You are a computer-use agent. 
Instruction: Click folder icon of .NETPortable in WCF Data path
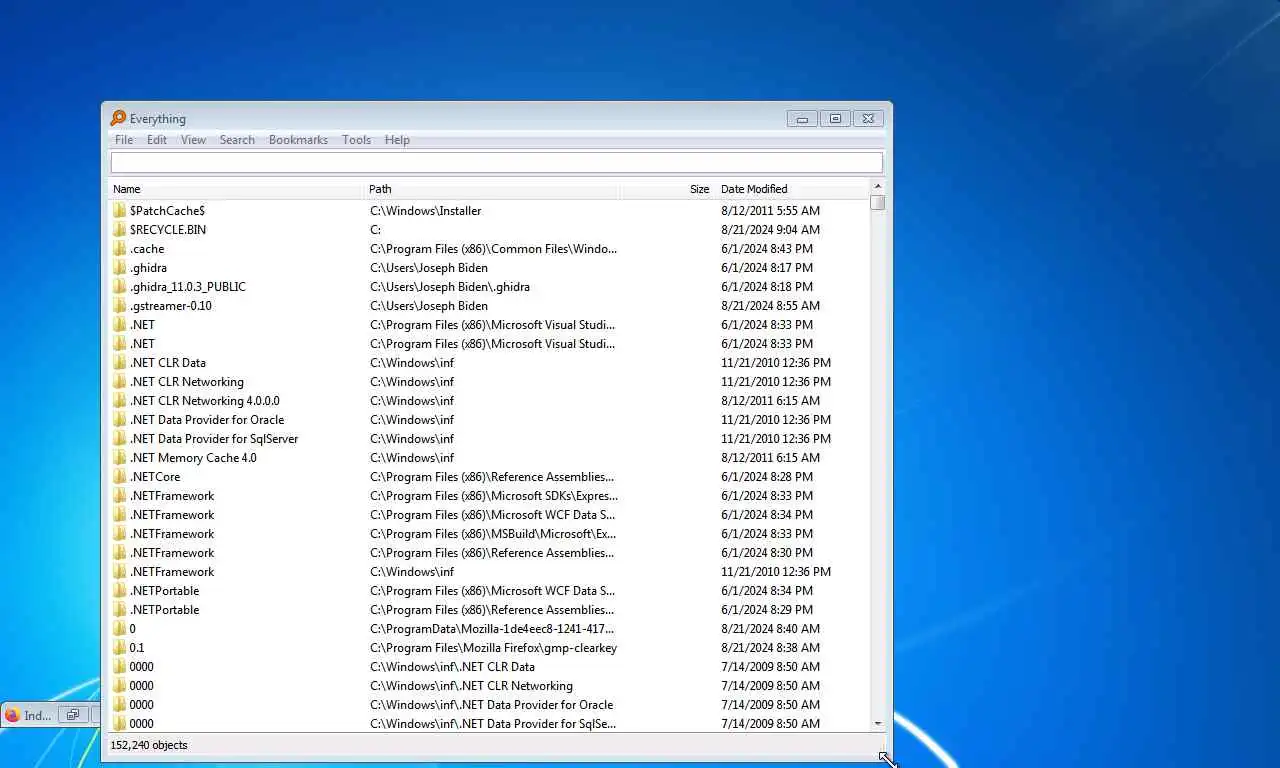119,591
